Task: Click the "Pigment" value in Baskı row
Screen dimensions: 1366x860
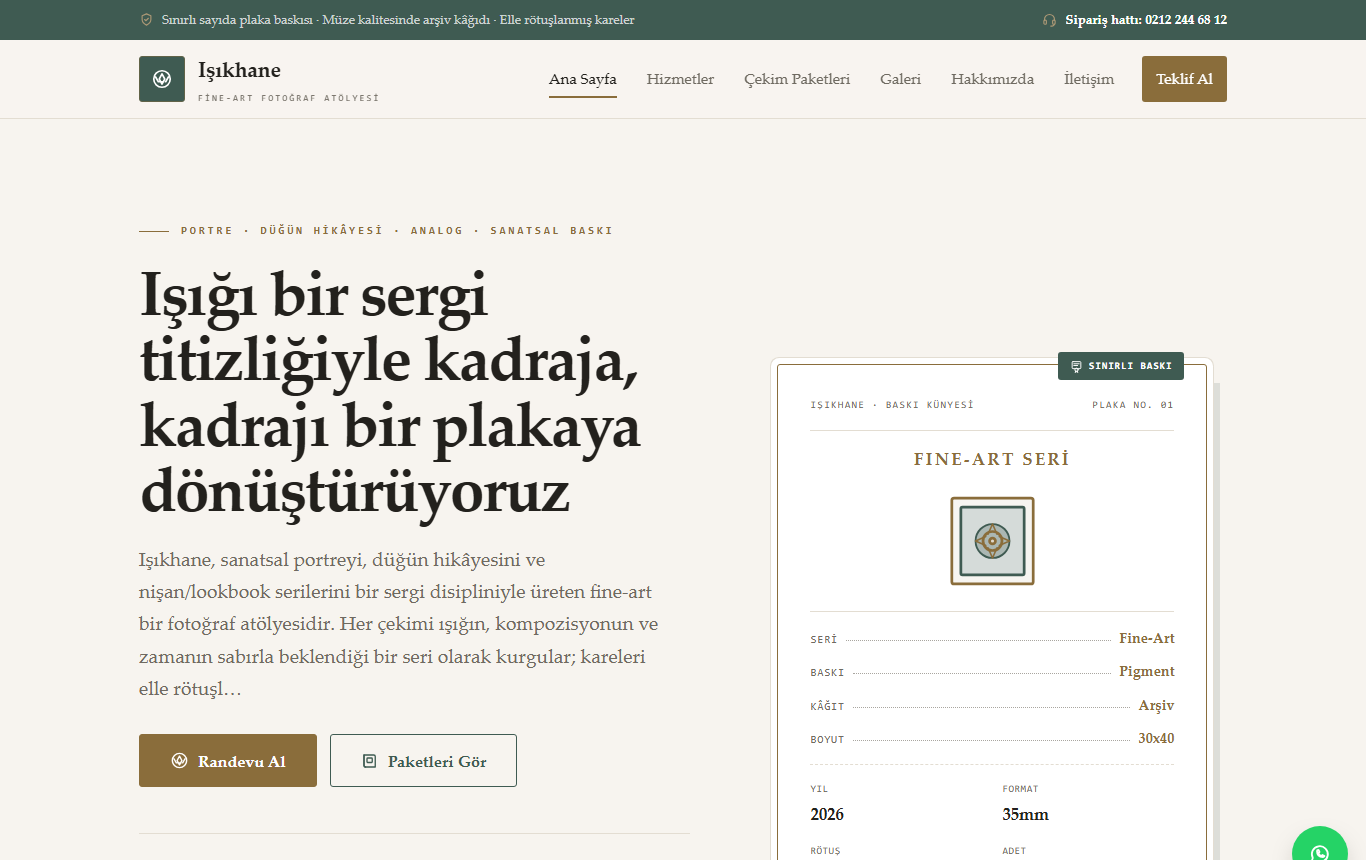Action: (x=1147, y=671)
